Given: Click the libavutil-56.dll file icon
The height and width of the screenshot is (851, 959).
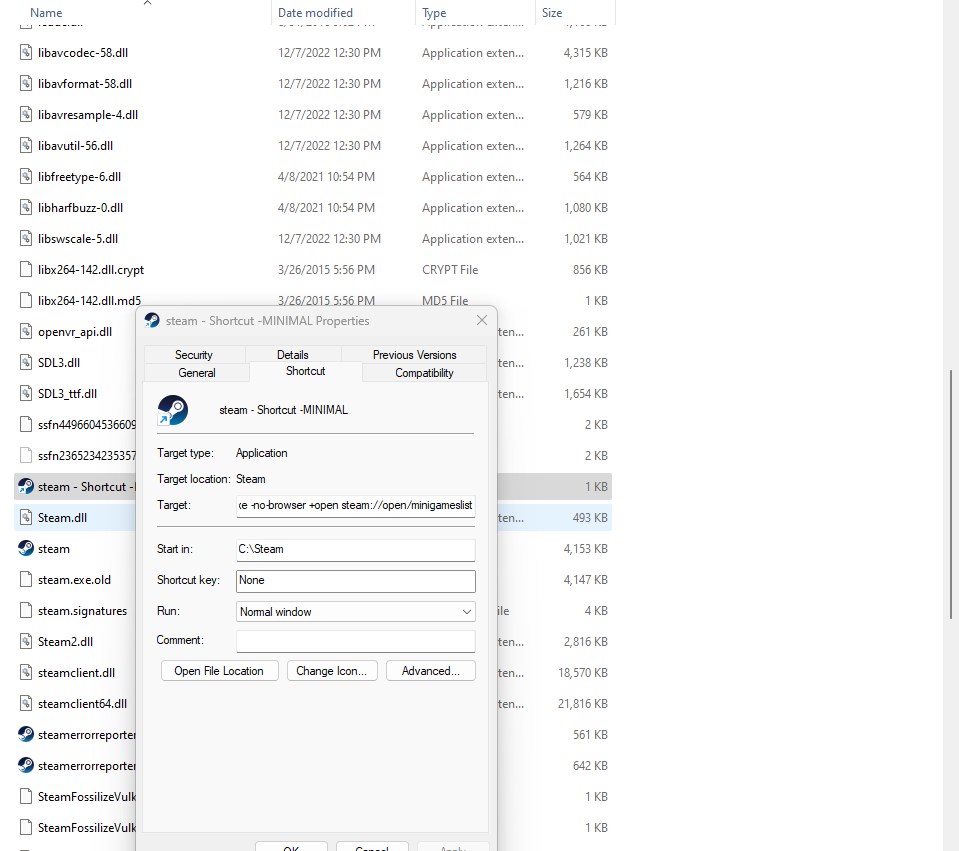Looking at the screenshot, I should (26, 146).
